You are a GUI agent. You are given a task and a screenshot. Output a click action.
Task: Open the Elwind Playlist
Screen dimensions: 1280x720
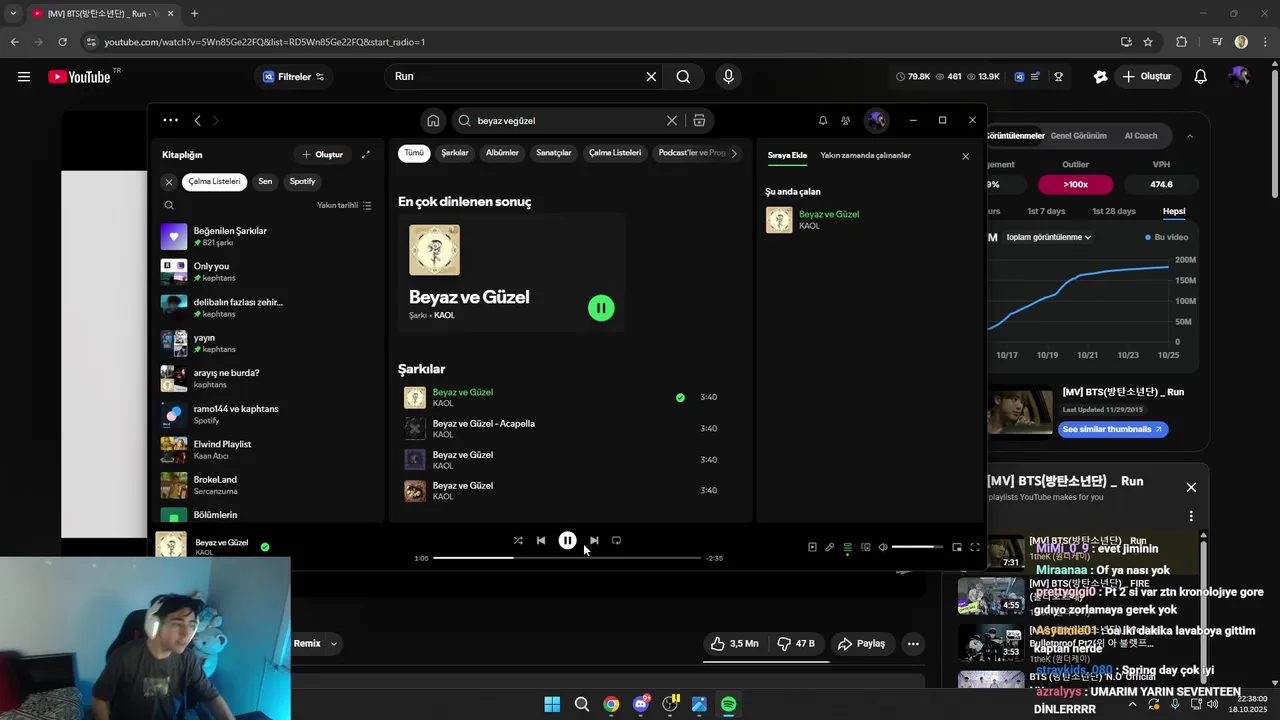coord(268,449)
